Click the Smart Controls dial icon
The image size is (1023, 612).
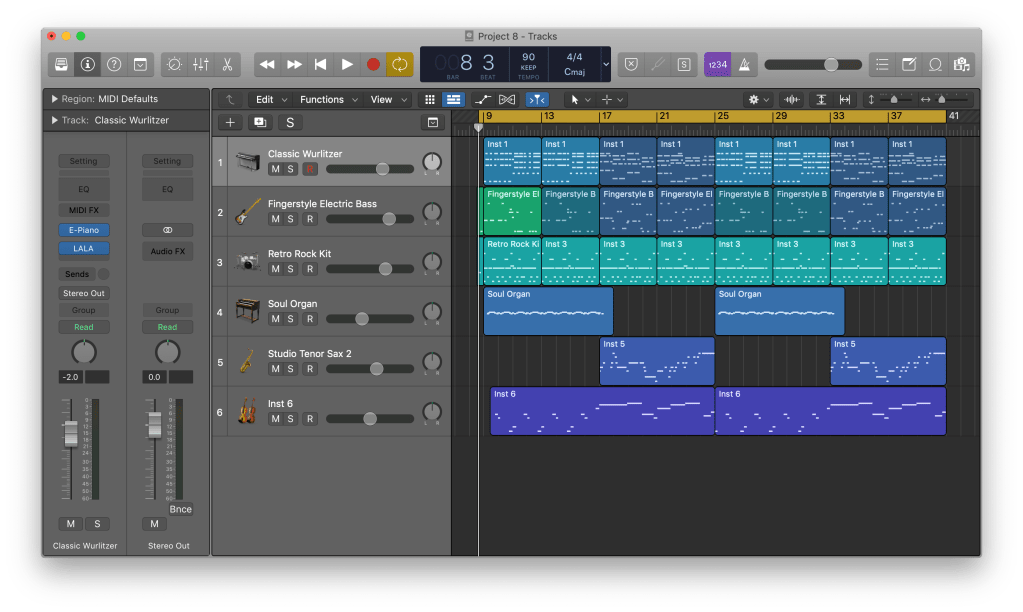point(174,64)
